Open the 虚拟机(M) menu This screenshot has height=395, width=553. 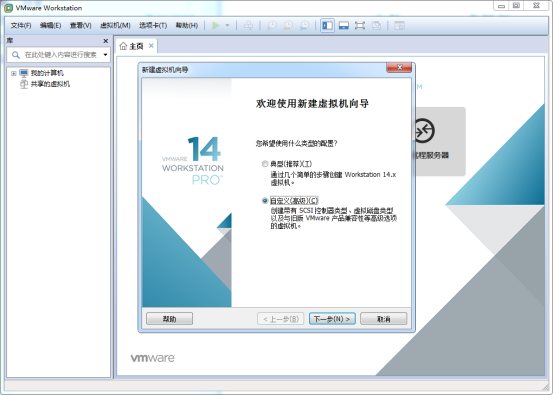tap(115, 25)
